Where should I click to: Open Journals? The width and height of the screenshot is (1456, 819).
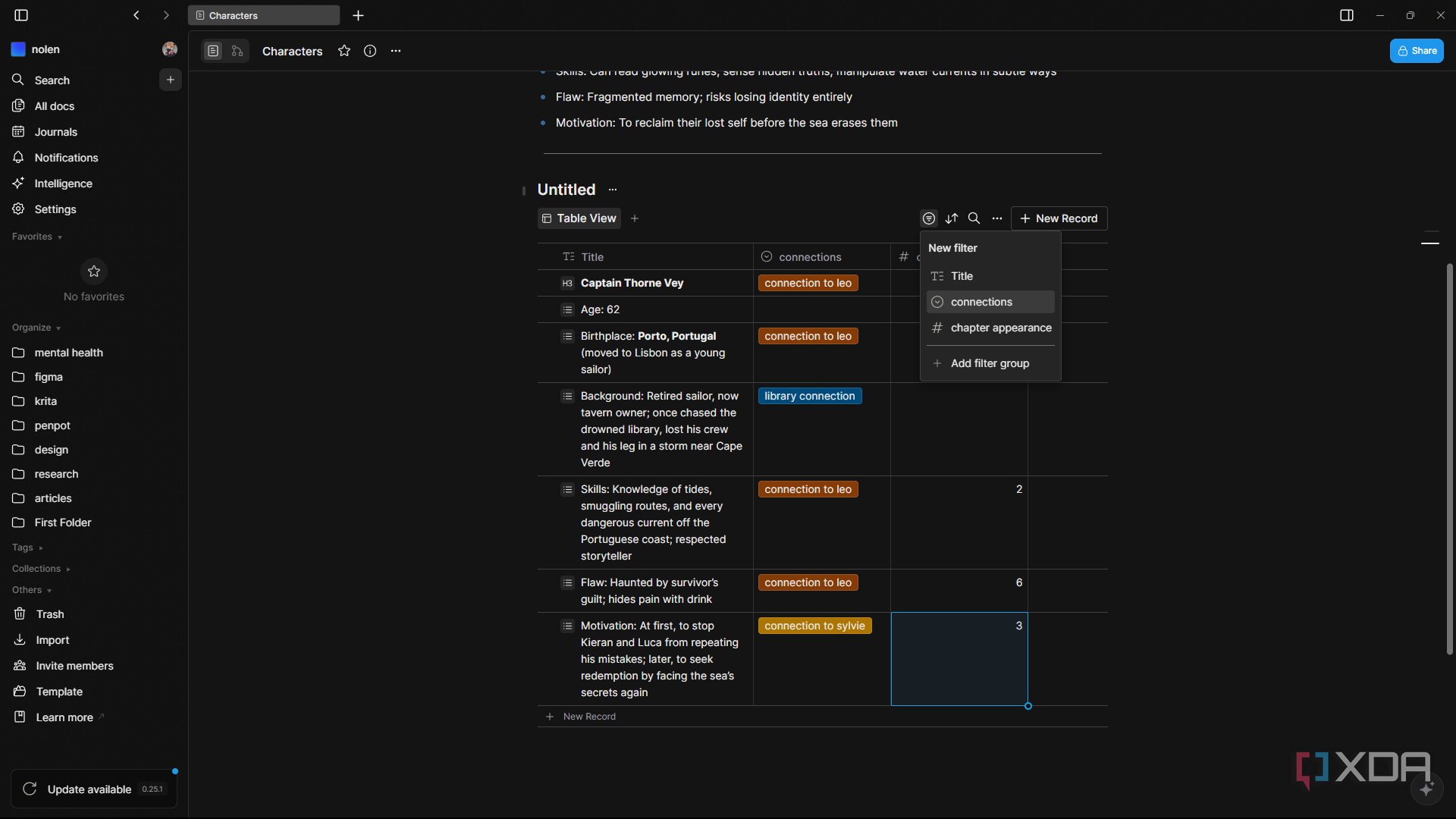pos(94,132)
